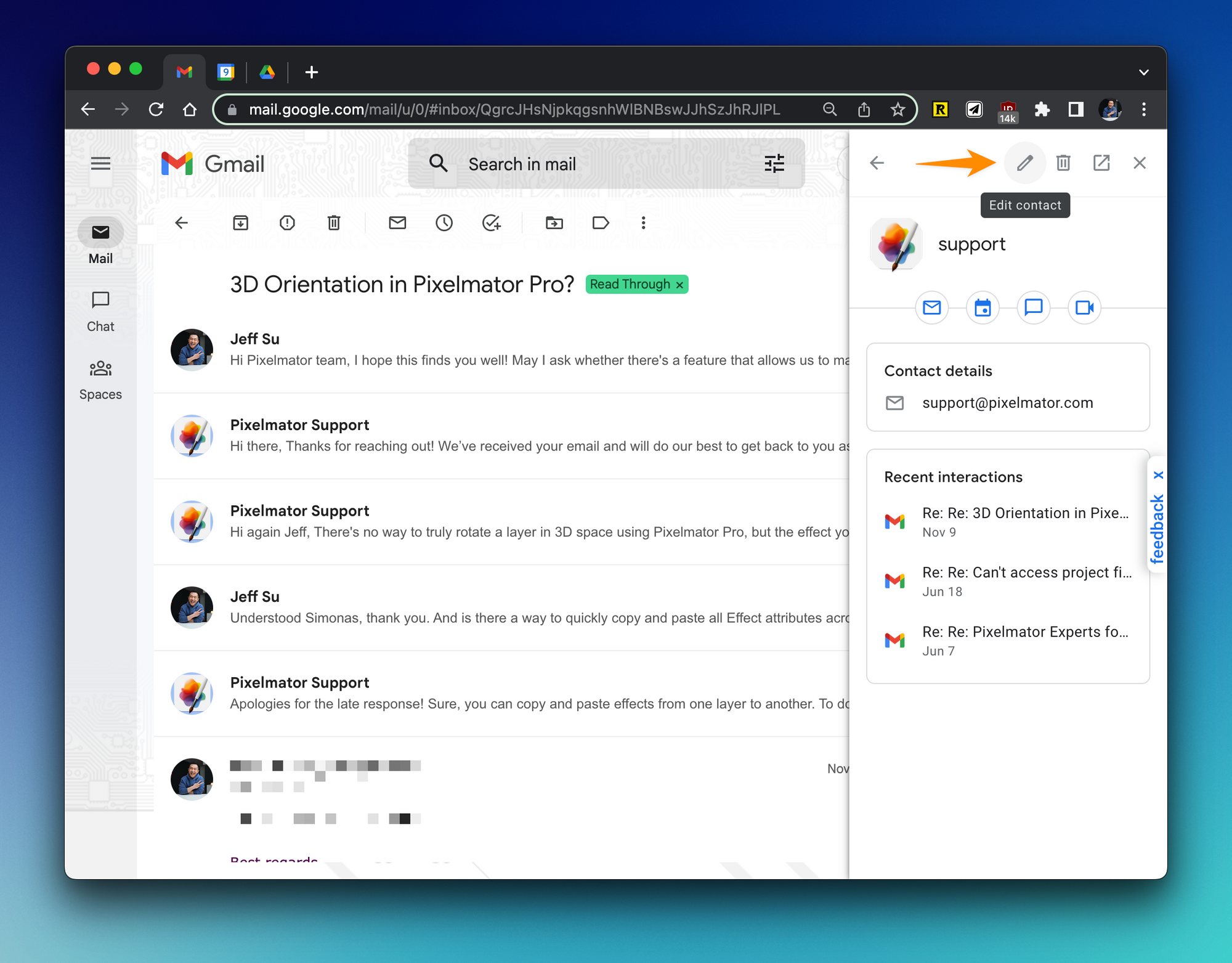Switch to the Mail section
1232x963 pixels.
point(100,242)
